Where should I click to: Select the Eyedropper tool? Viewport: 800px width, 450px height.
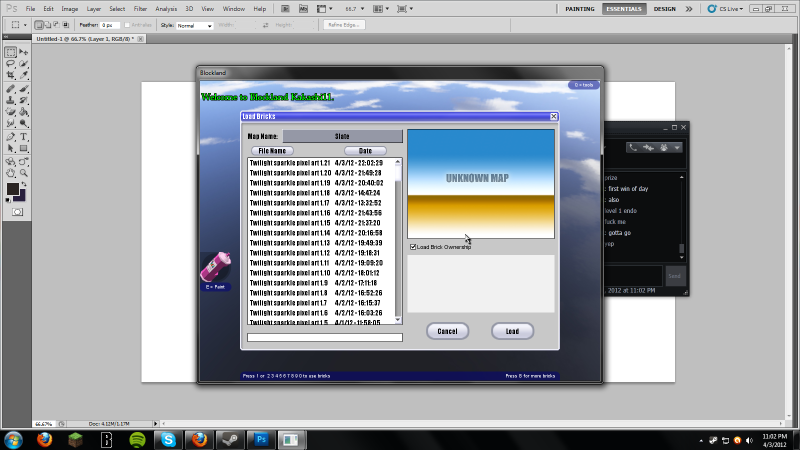(23, 75)
